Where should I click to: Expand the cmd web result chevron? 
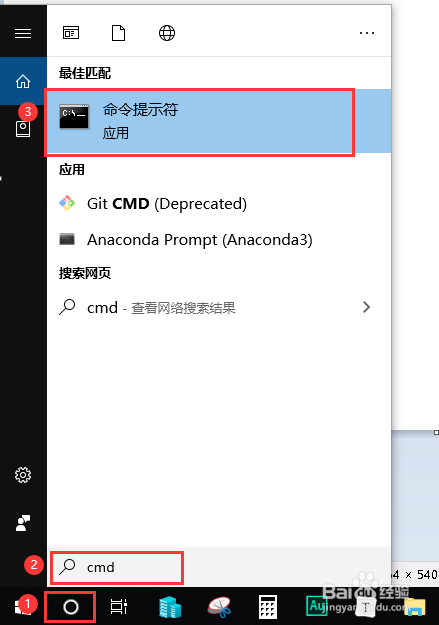pos(366,307)
